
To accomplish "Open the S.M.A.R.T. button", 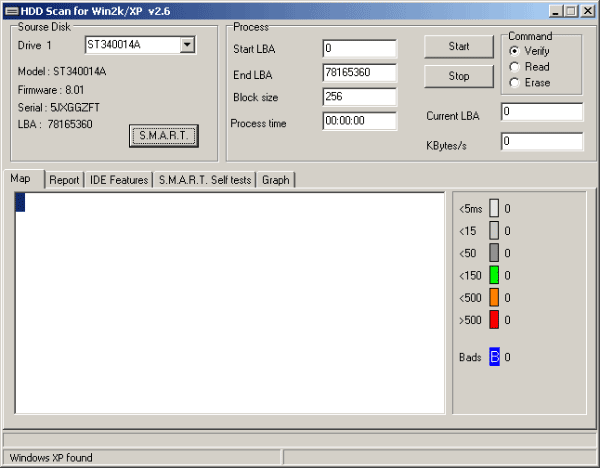I will (164, 135).
